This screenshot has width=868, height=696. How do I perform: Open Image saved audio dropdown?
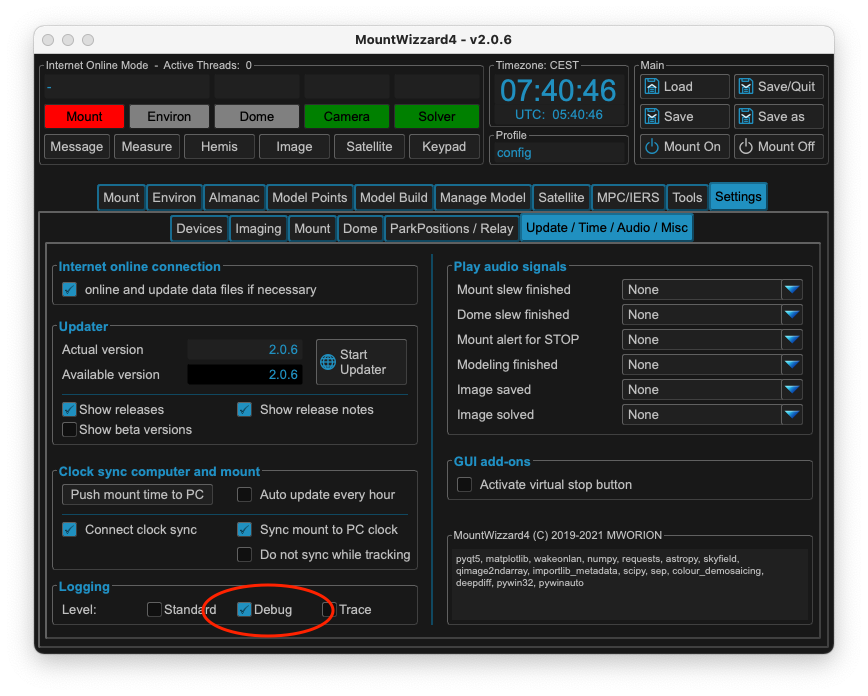[x=712, y=389]
